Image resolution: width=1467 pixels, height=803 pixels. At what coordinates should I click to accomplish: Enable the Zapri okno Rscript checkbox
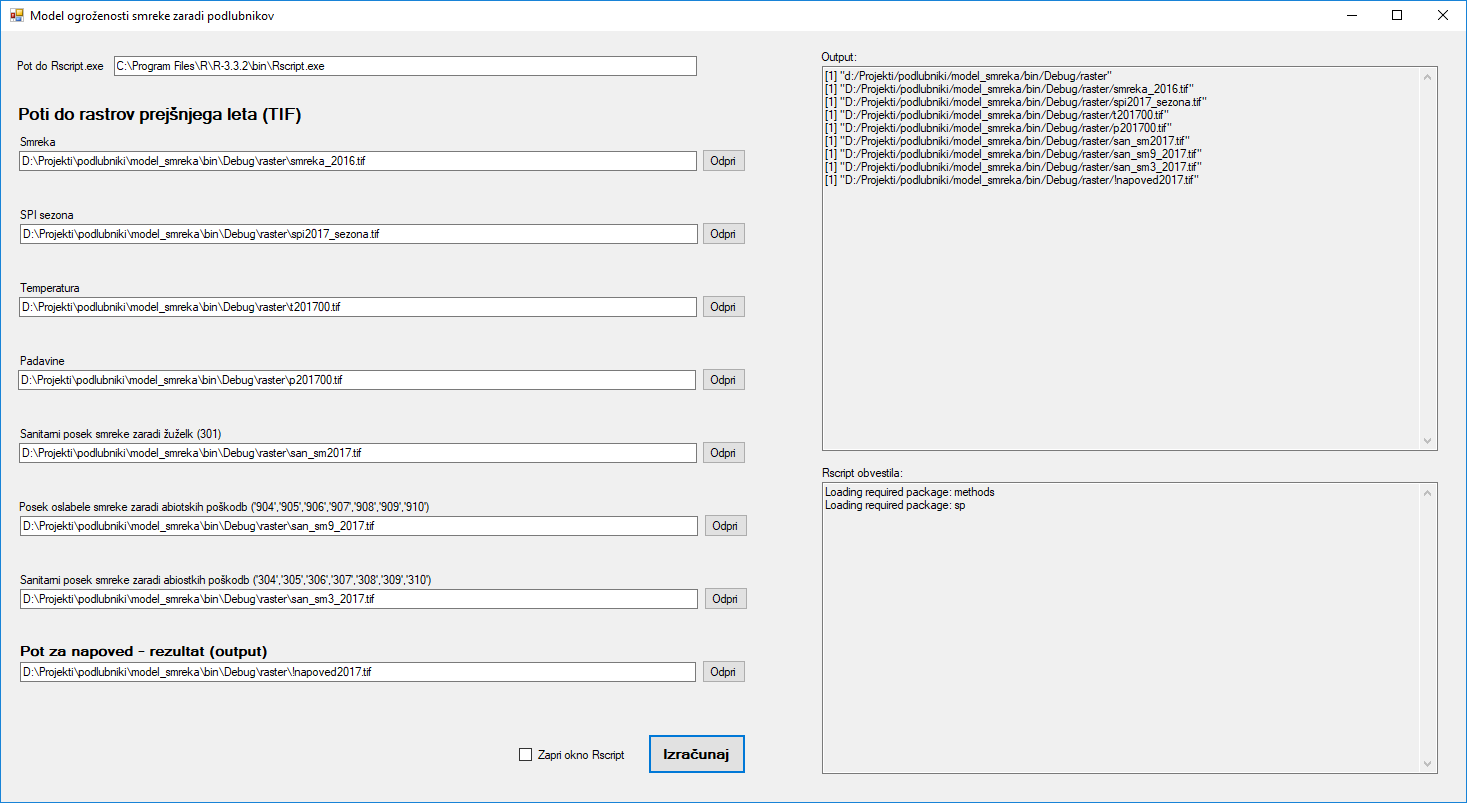coord(525,755)
